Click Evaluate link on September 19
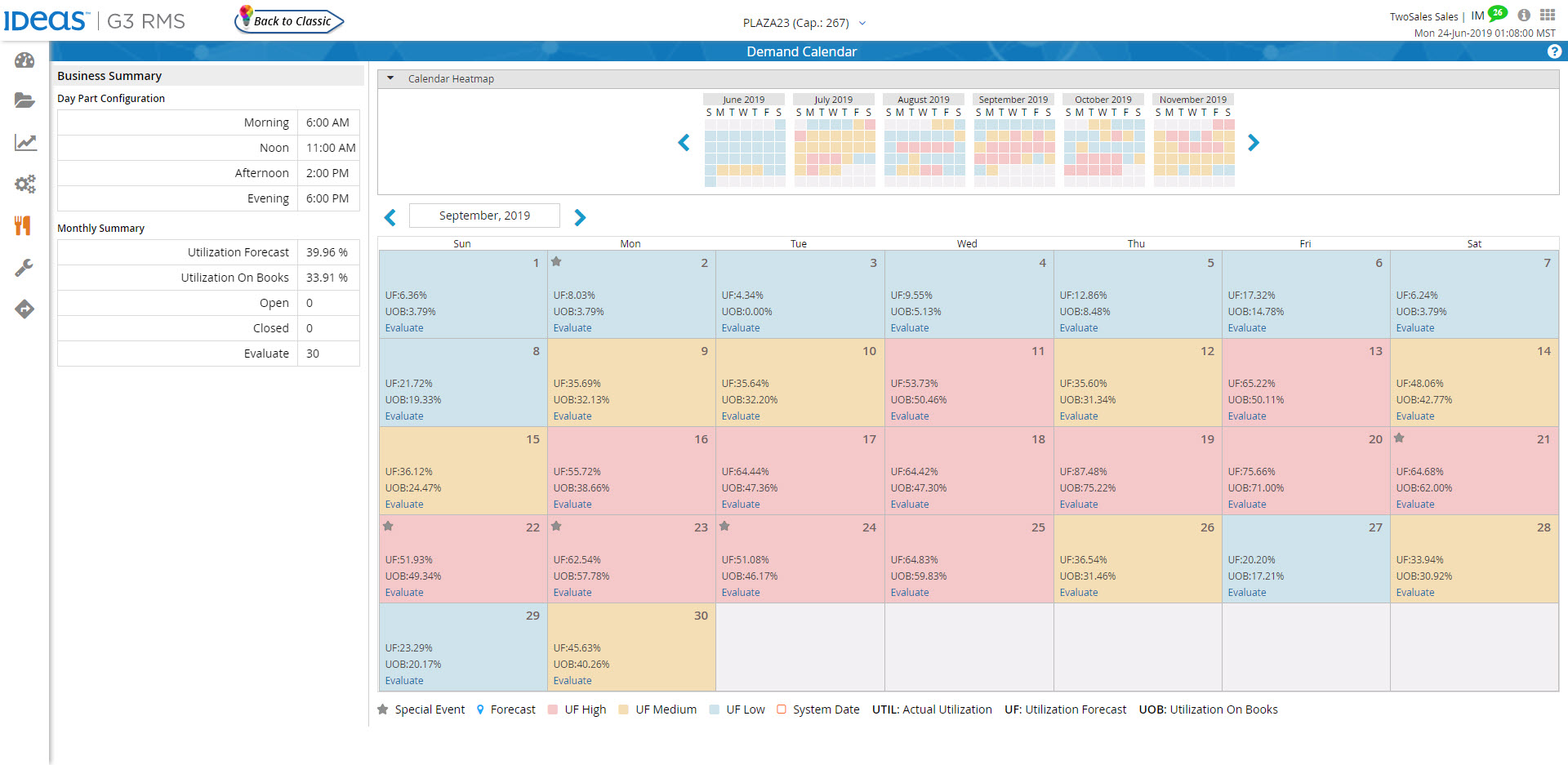1568x765 pixels. click(x=1079, y=505)
